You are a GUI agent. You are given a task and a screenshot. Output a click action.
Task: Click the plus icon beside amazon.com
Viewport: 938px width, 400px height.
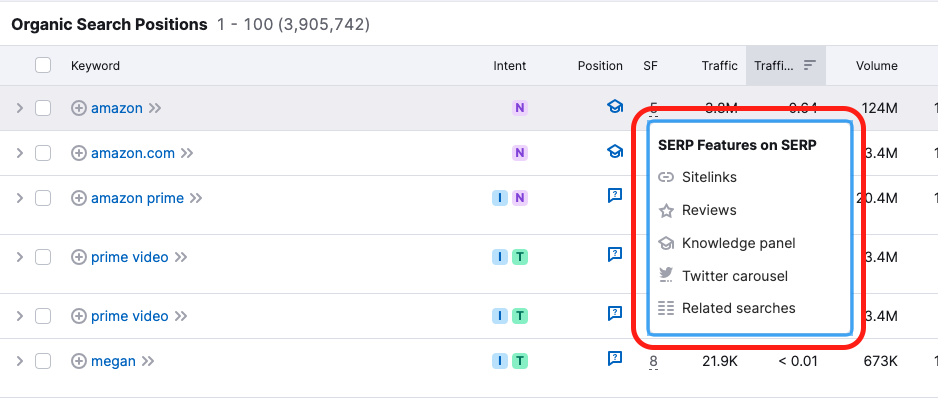(79, 153)
